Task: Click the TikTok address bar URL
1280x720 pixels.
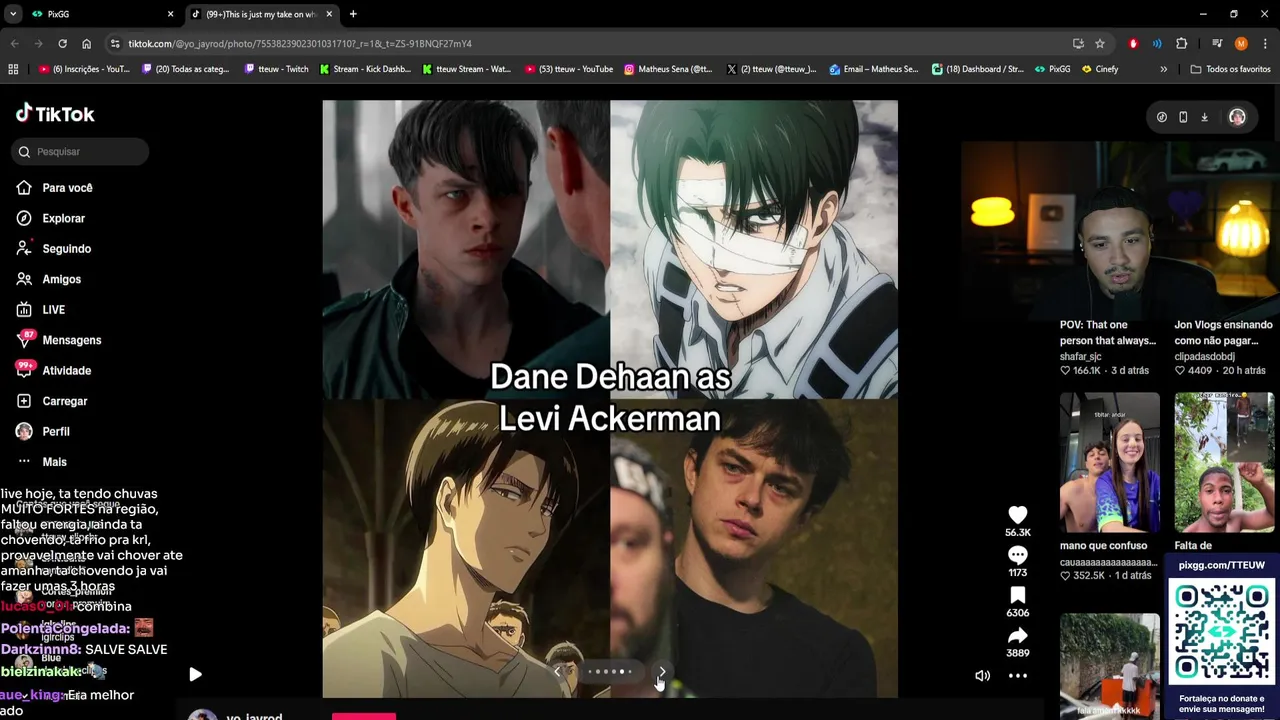Action: tap(300, 44)
